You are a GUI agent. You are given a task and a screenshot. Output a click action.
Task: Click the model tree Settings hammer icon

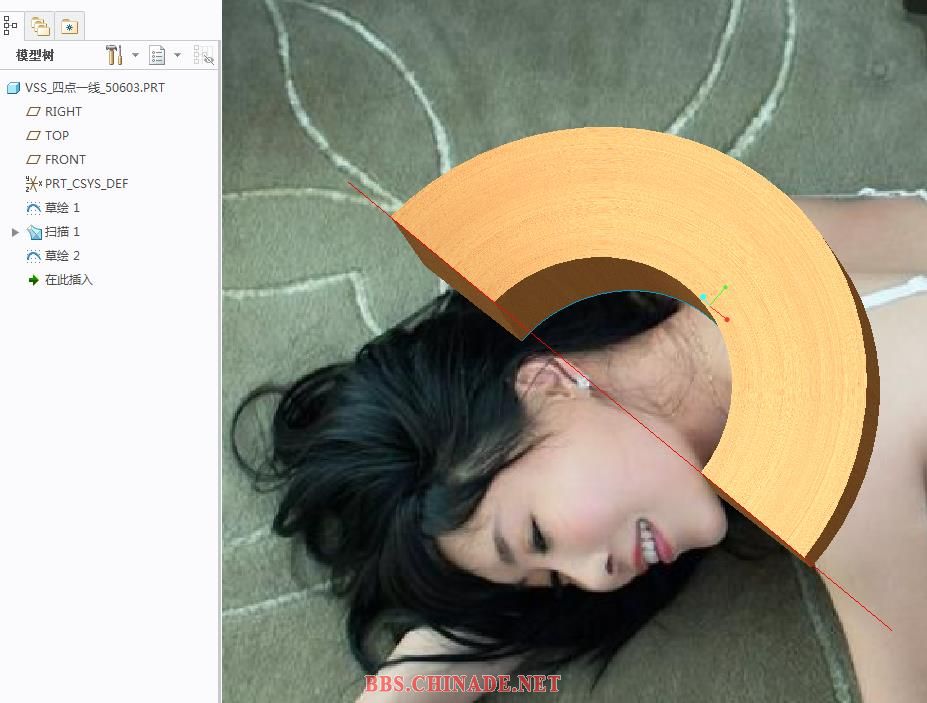113,55
